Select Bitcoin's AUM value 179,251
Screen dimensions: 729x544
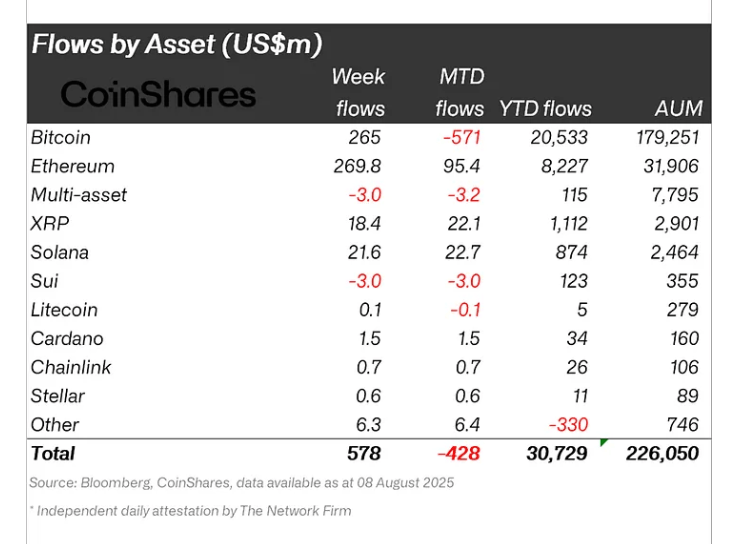click(665, 137)
